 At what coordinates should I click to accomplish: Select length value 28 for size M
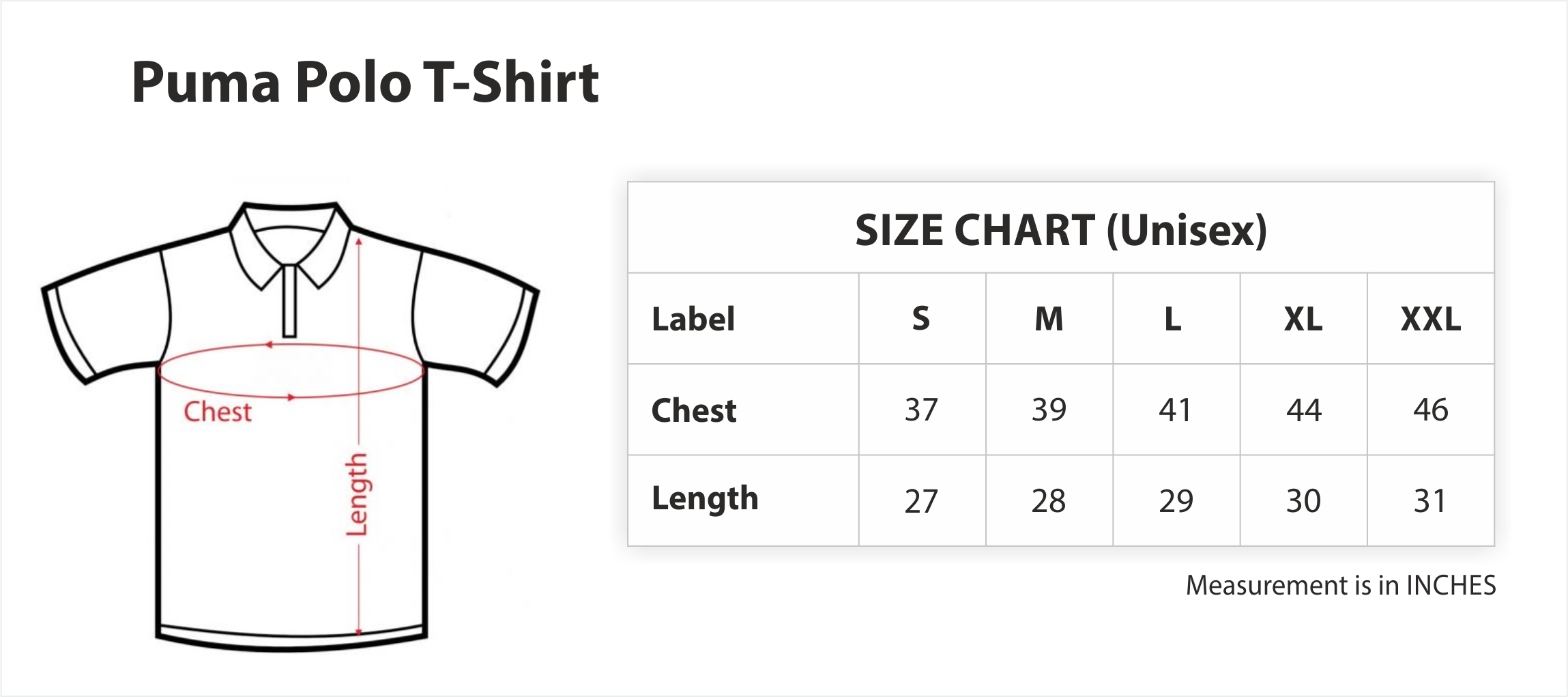1049,500
